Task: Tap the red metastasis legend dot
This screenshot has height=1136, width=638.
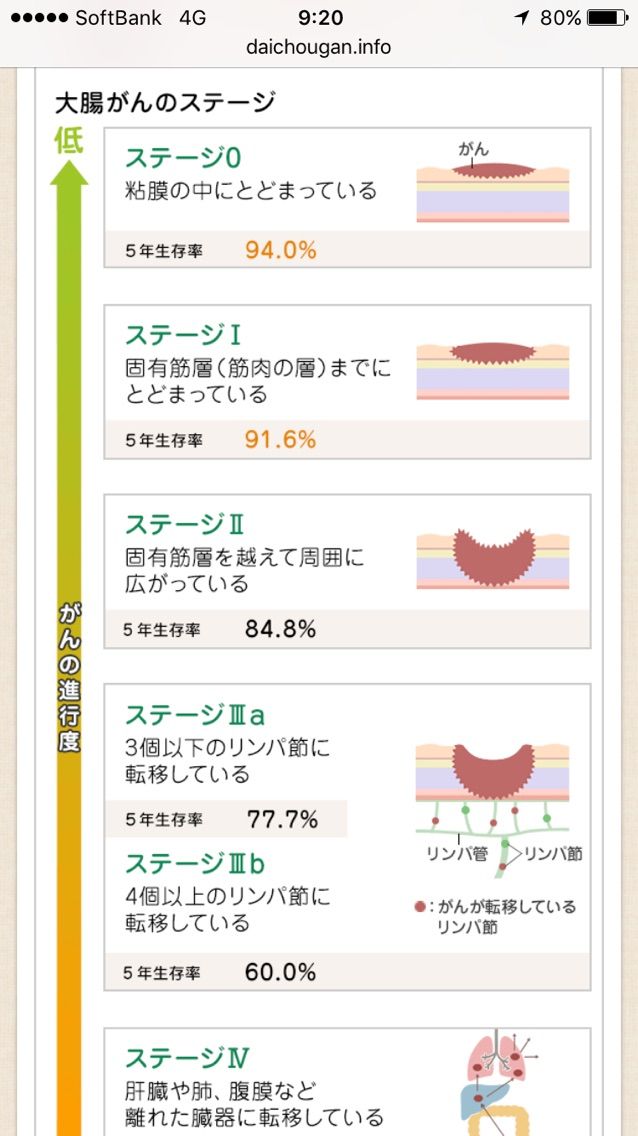Action: [x=420, y=906]
